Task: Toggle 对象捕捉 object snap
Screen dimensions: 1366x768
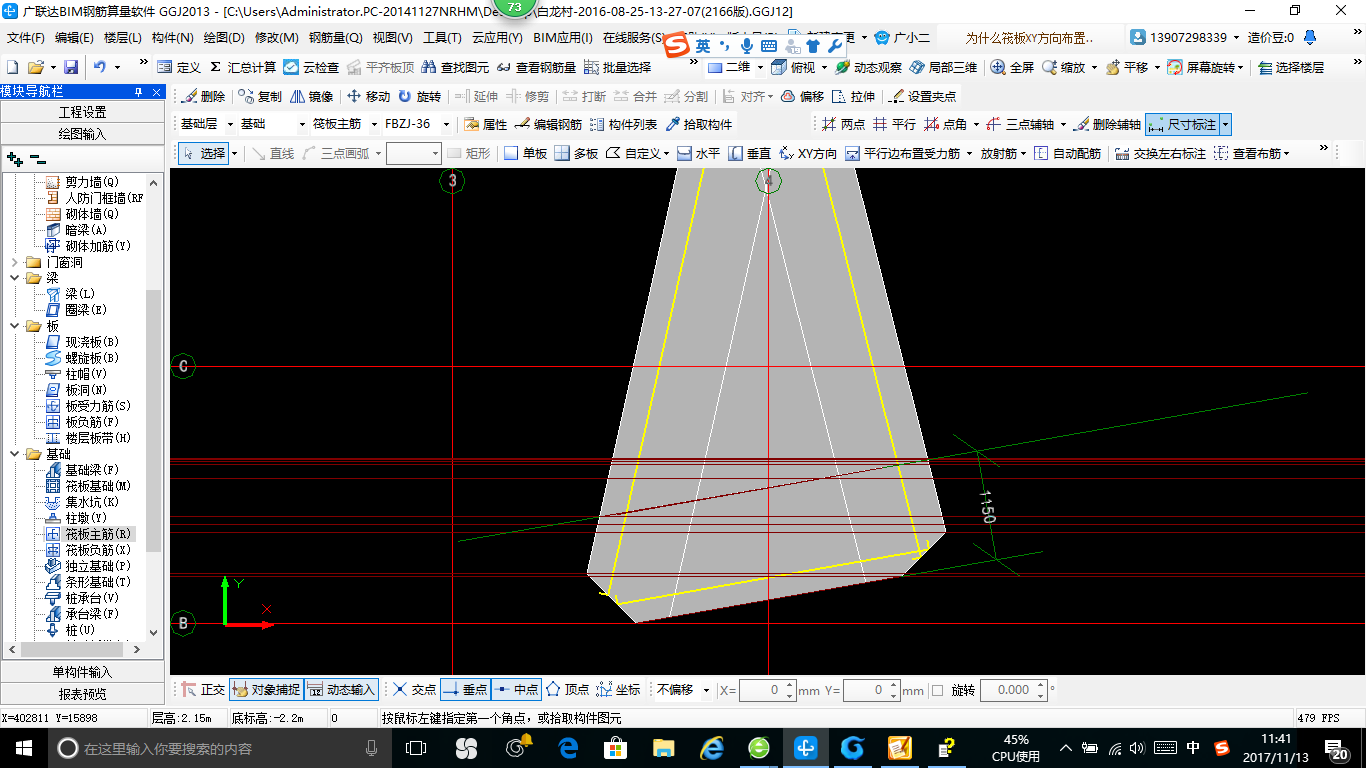Action: (x=266, y=690)
